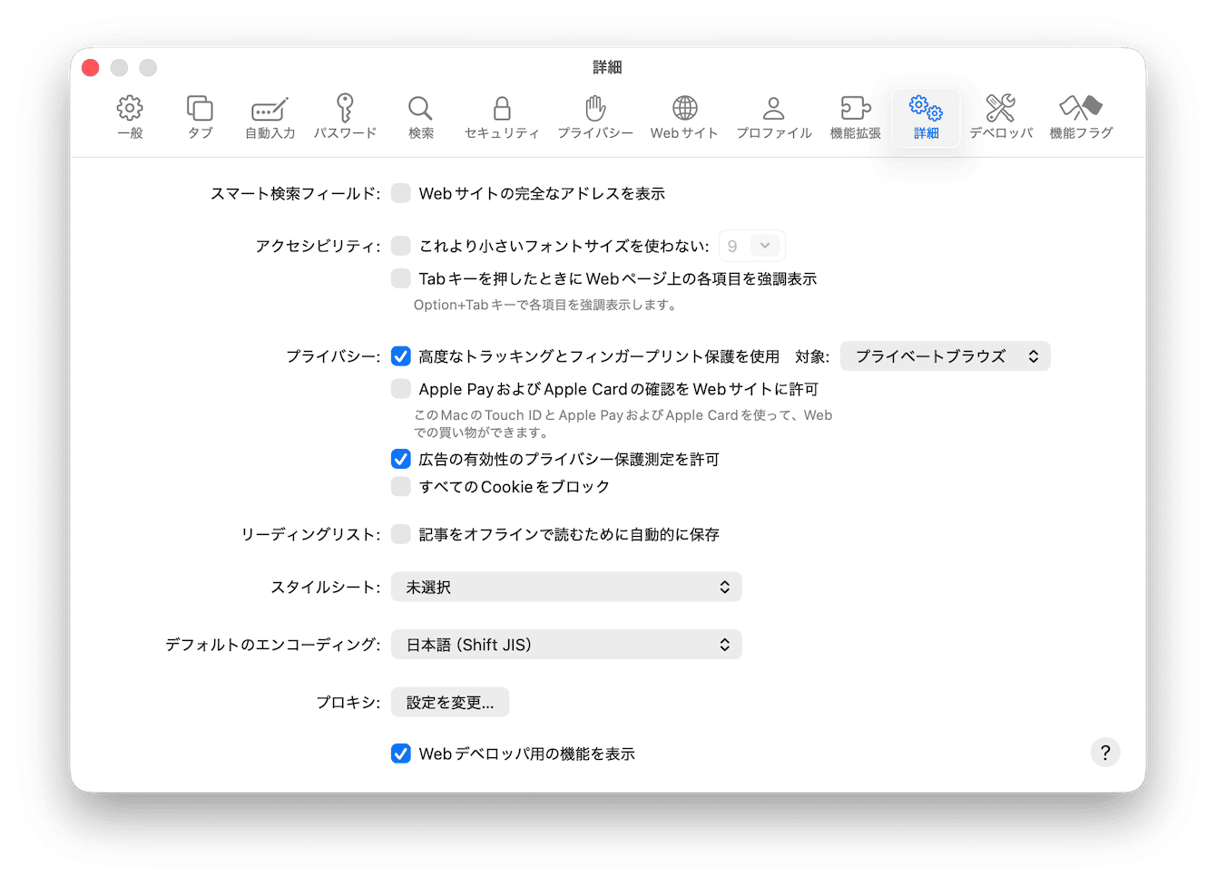
Task: Select the セキュリティ settings icon
Action: [x=502, y=113]
